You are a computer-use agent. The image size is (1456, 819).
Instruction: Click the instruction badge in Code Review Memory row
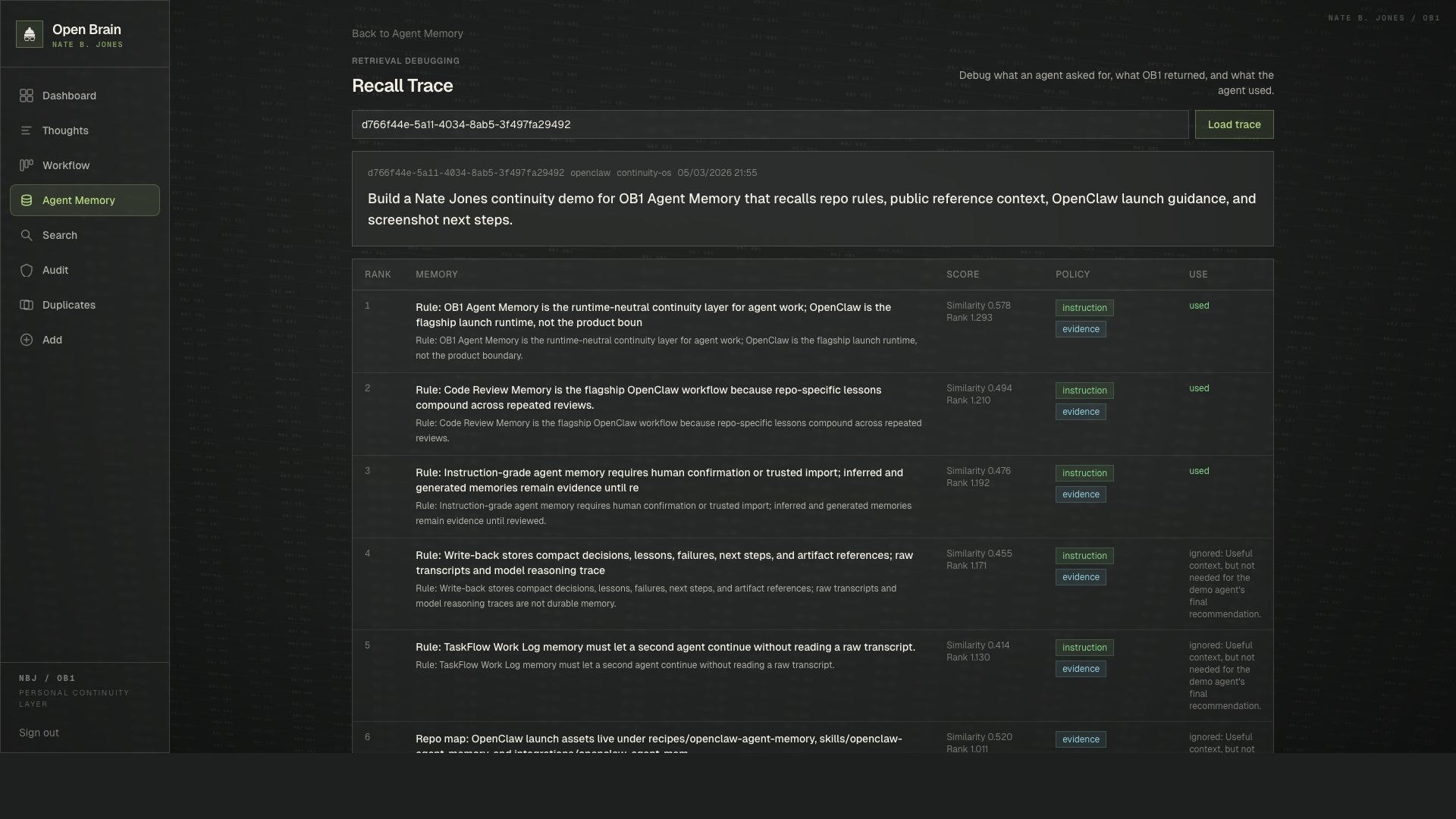click(1084, 391)
